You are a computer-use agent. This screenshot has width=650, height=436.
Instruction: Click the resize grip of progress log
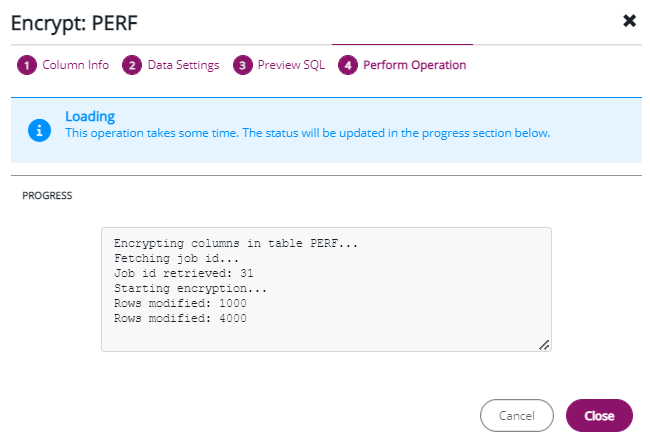tap(544, 344)
